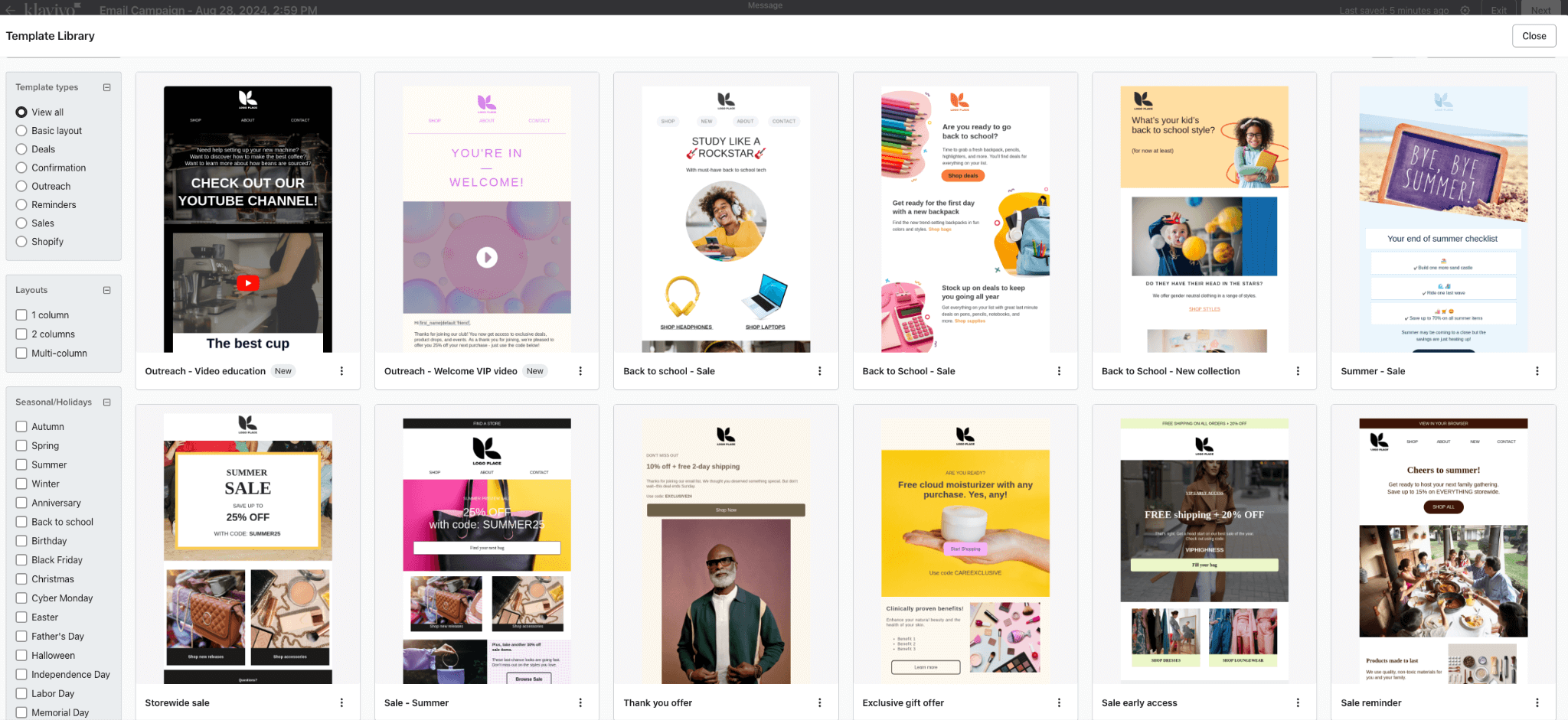The image size is (1568, 720).
Task: Select the Thank you offer template thumbnail
Action: click(725, 551)
